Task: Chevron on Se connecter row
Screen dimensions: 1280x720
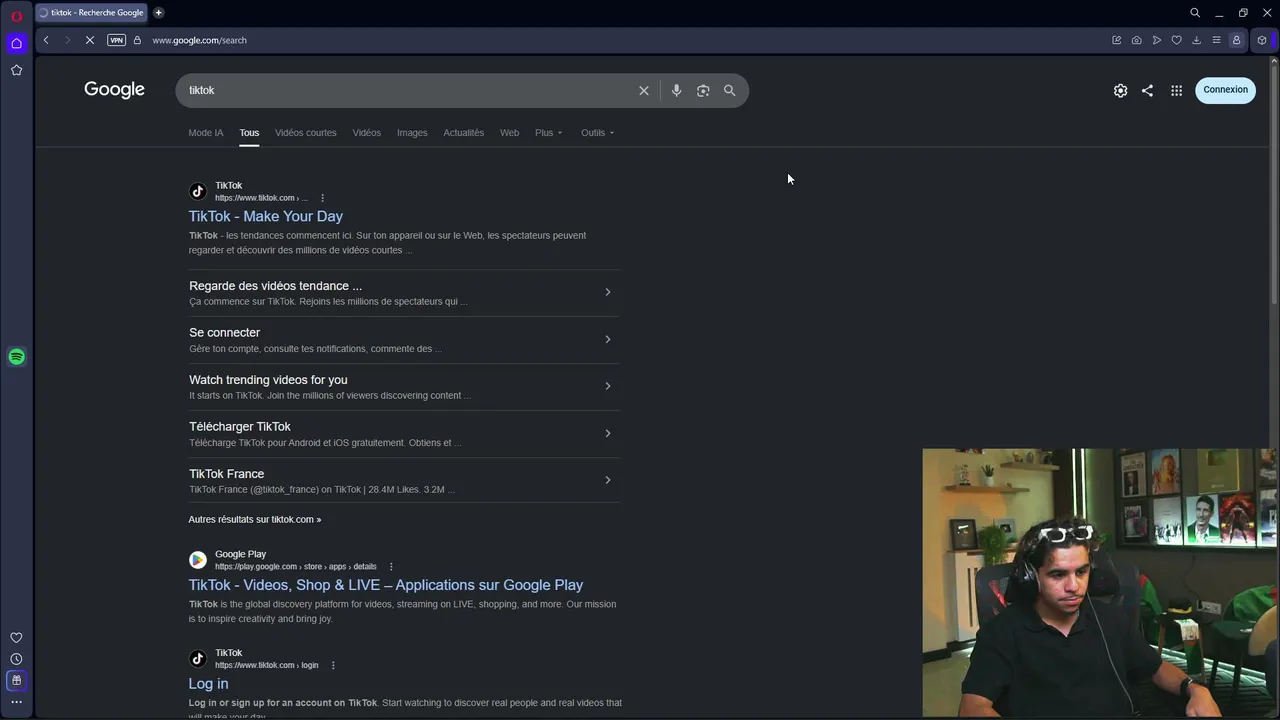Action: [607, 339]
